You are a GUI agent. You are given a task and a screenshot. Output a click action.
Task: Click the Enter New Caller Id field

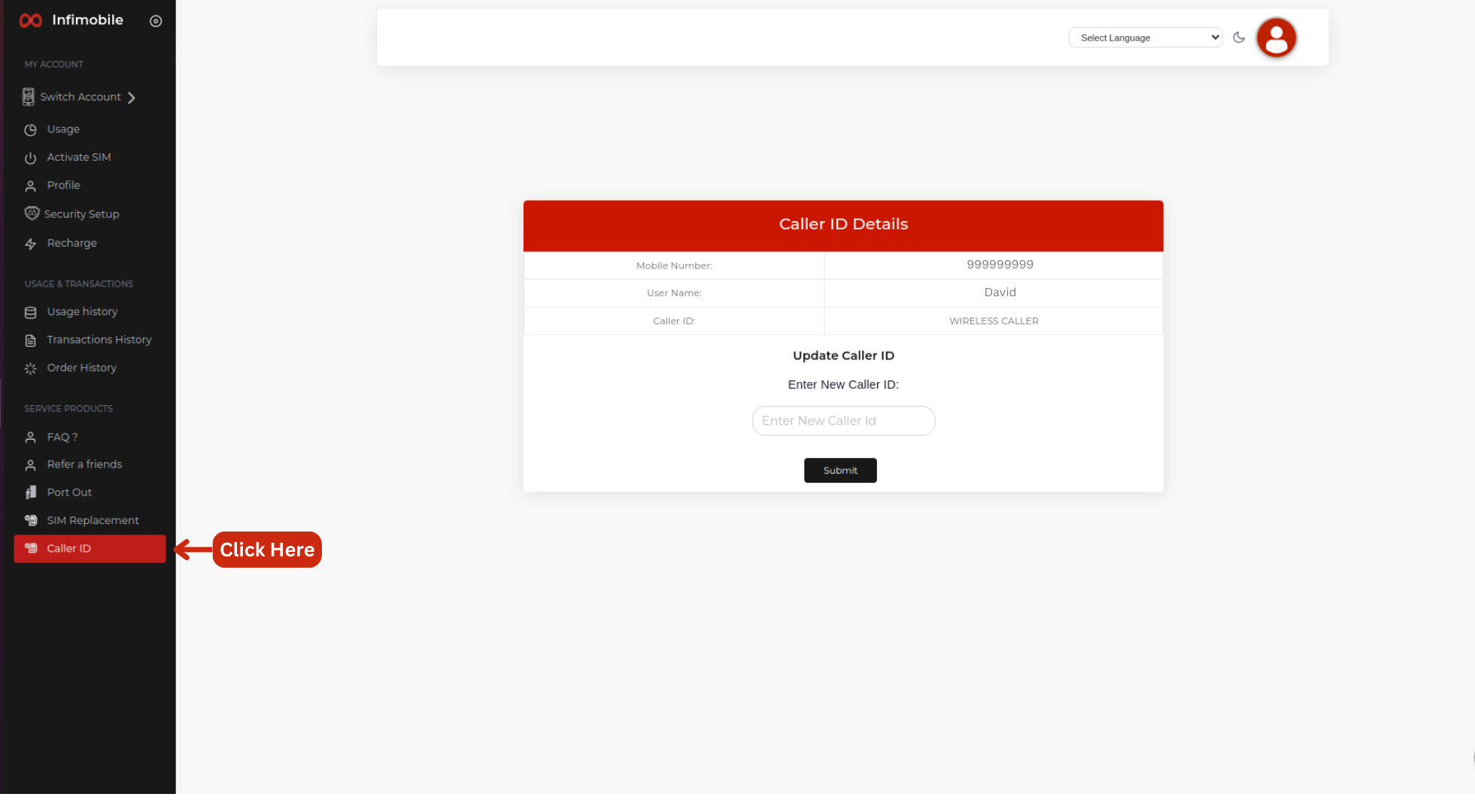843,421
